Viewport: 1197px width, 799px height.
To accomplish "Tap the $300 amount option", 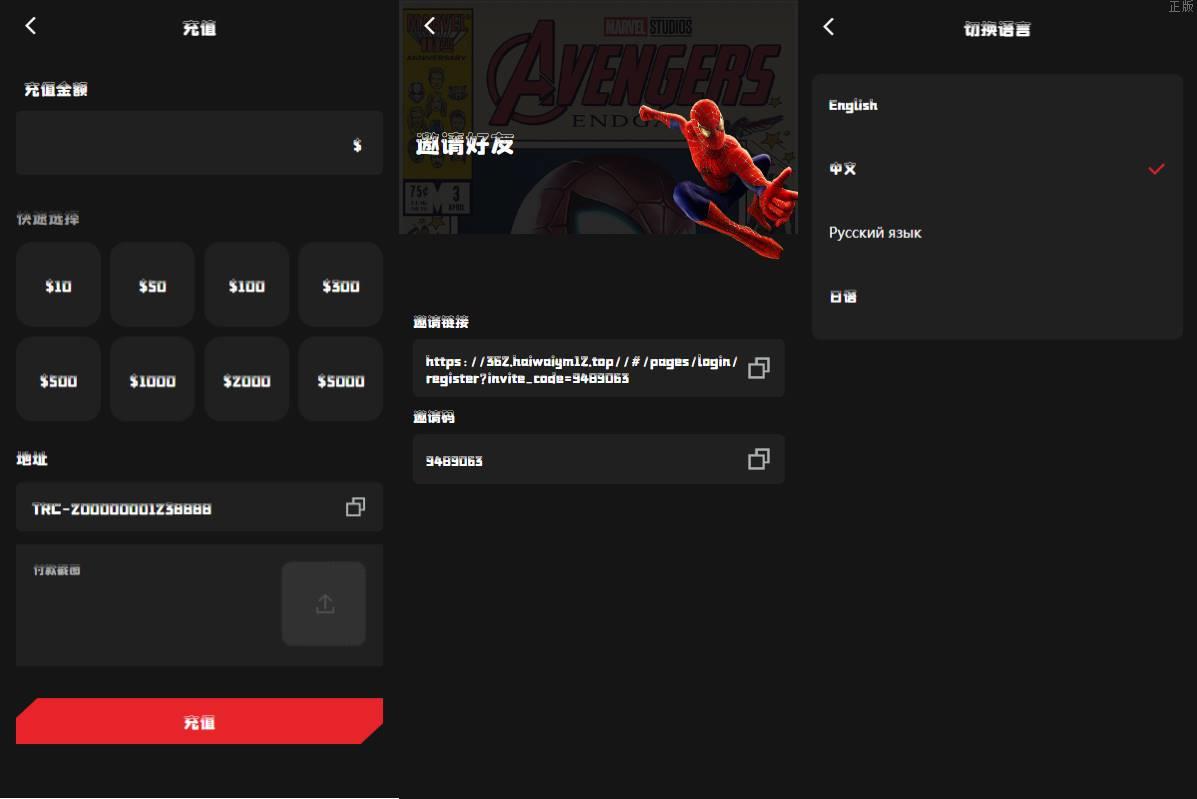I will pos(340,286).
